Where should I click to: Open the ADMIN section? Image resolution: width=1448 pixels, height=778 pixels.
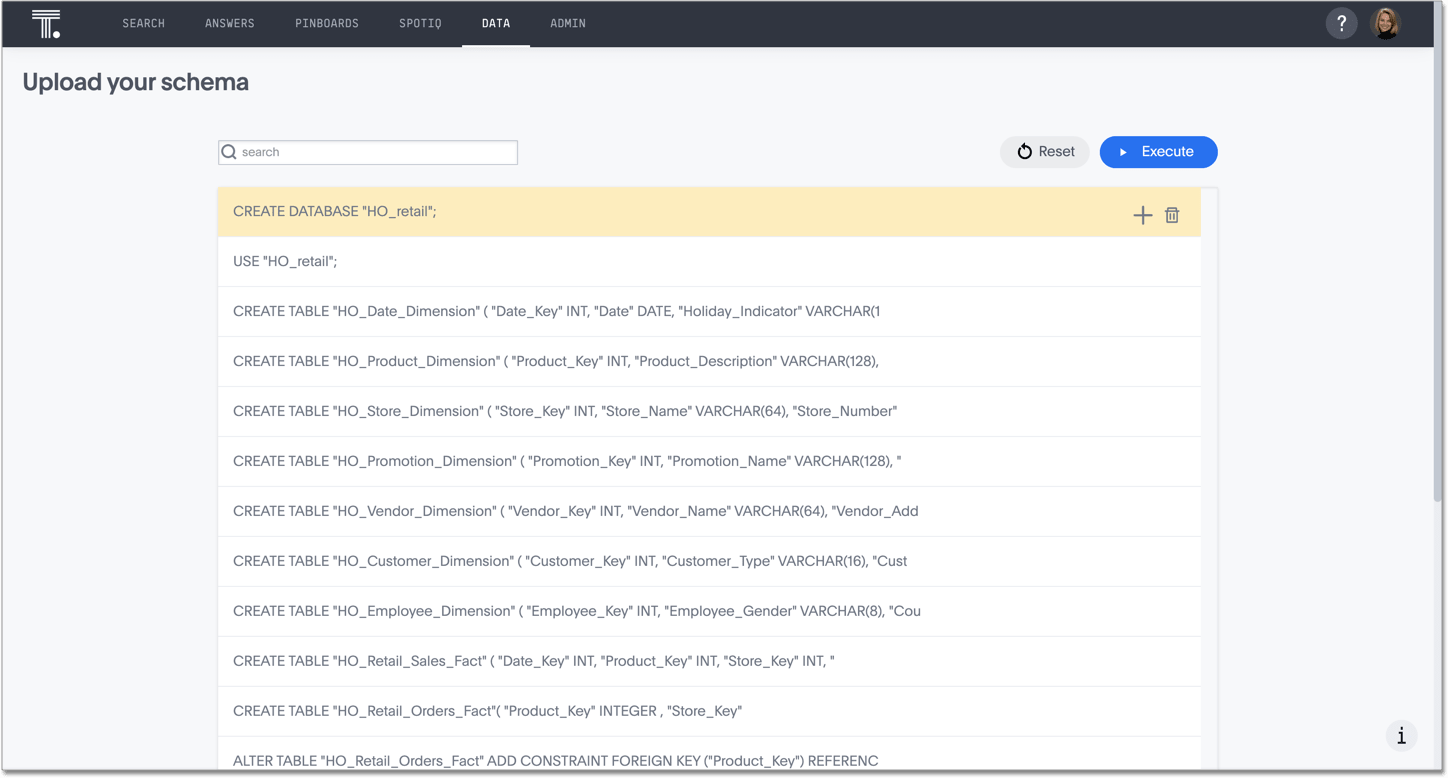[567, 23]
